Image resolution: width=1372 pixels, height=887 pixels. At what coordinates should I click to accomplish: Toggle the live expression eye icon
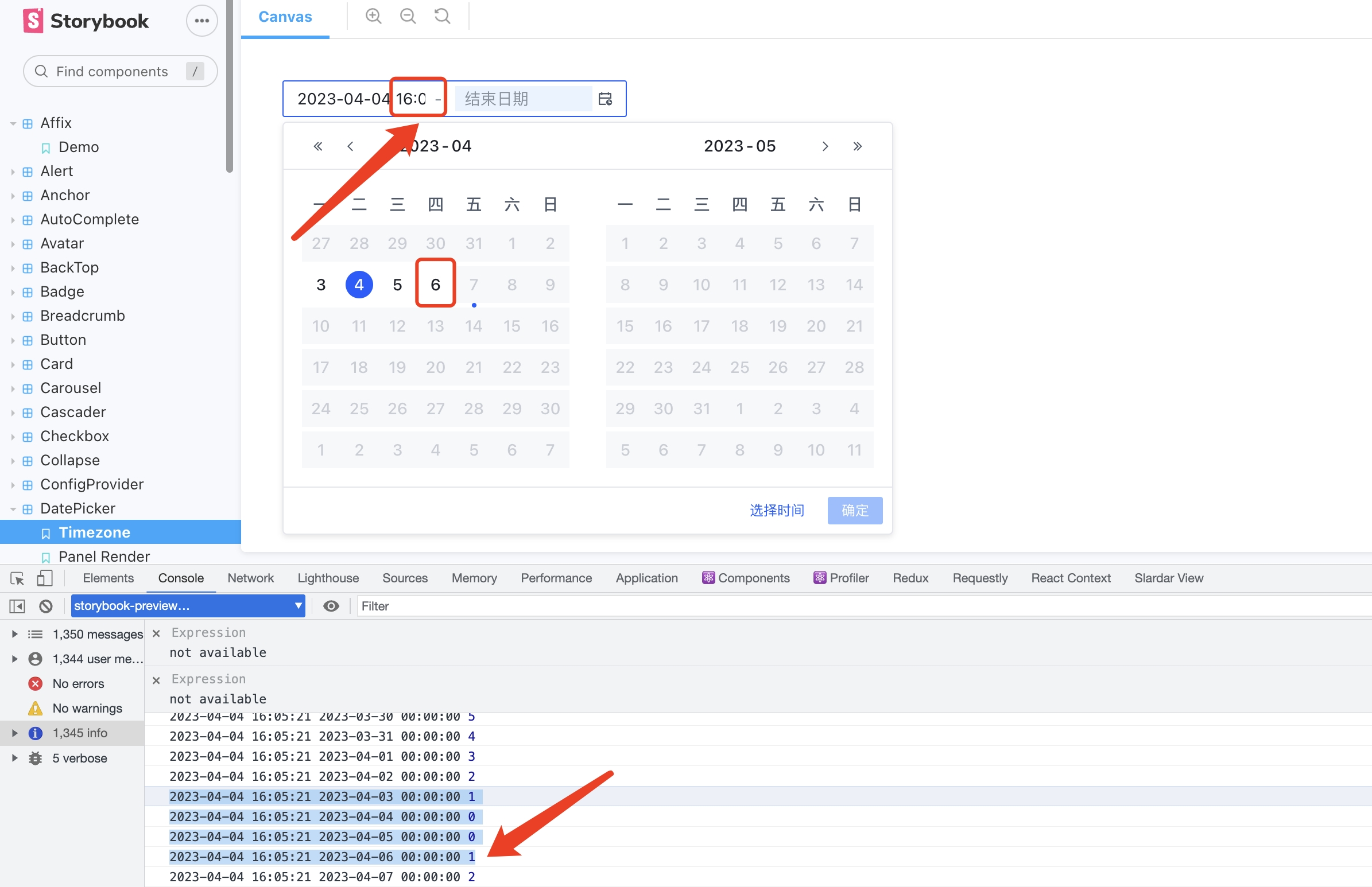pos(331,605)
